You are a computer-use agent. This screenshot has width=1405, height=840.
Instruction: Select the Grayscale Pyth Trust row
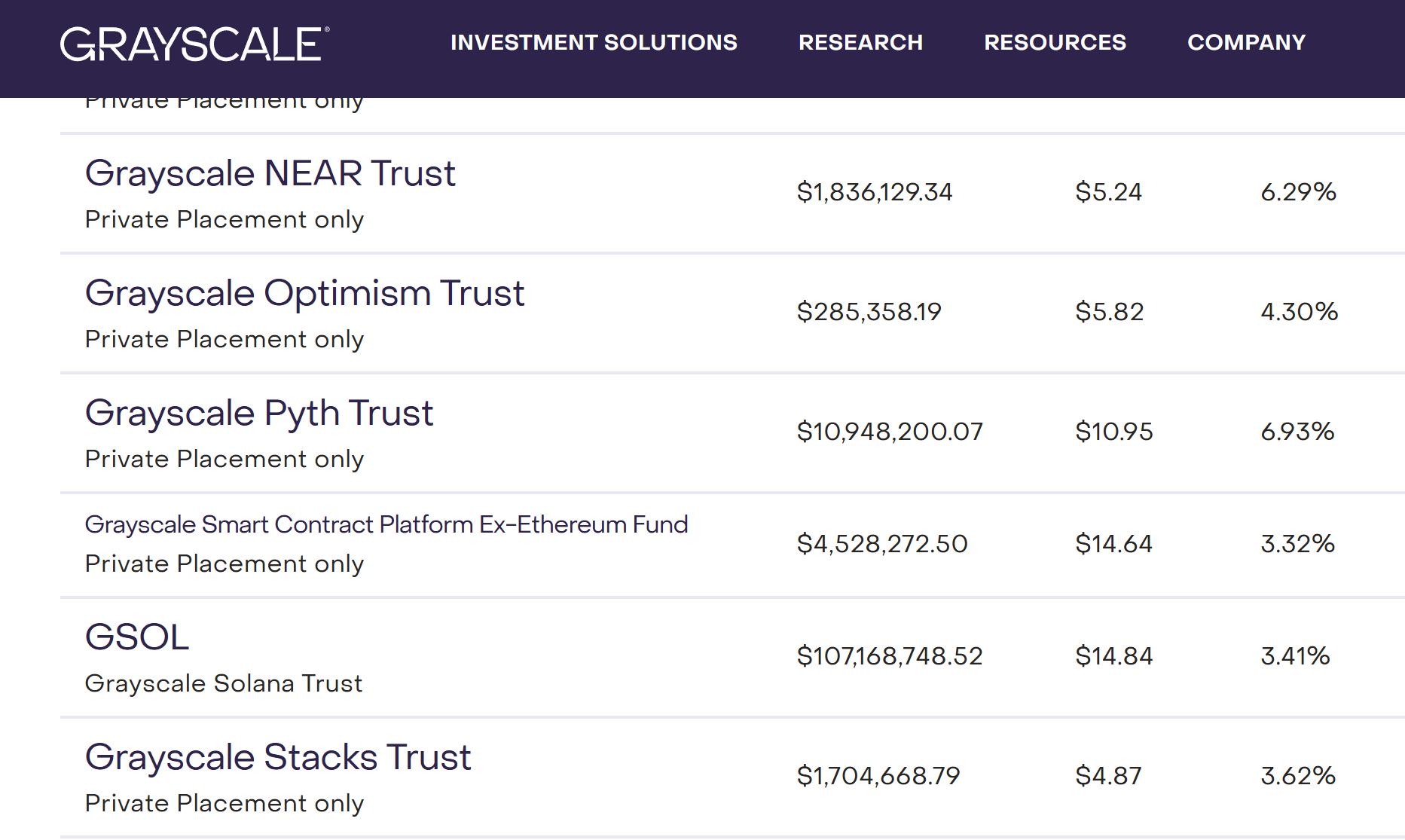coord(259,412)
